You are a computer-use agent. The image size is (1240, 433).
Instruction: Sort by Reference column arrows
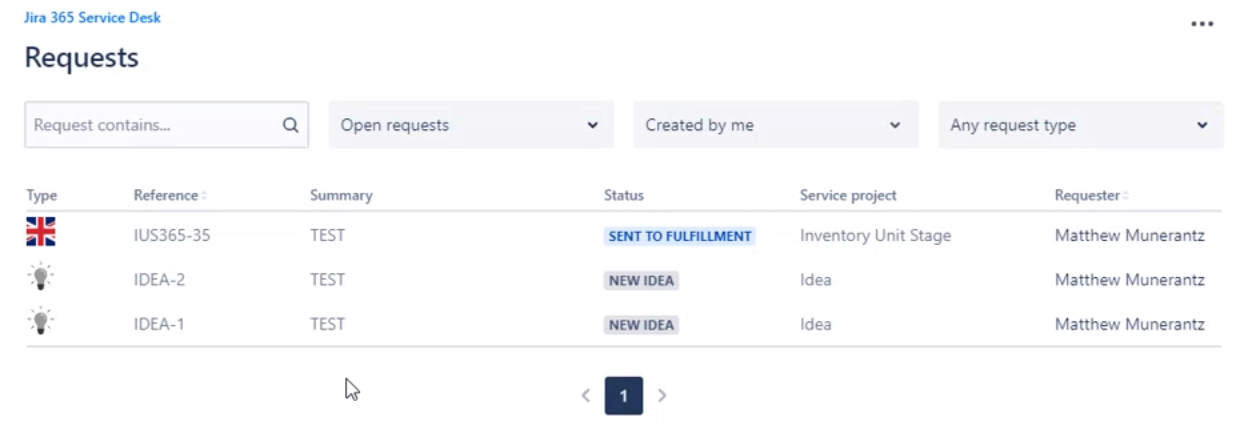click(x=204, y=196)
